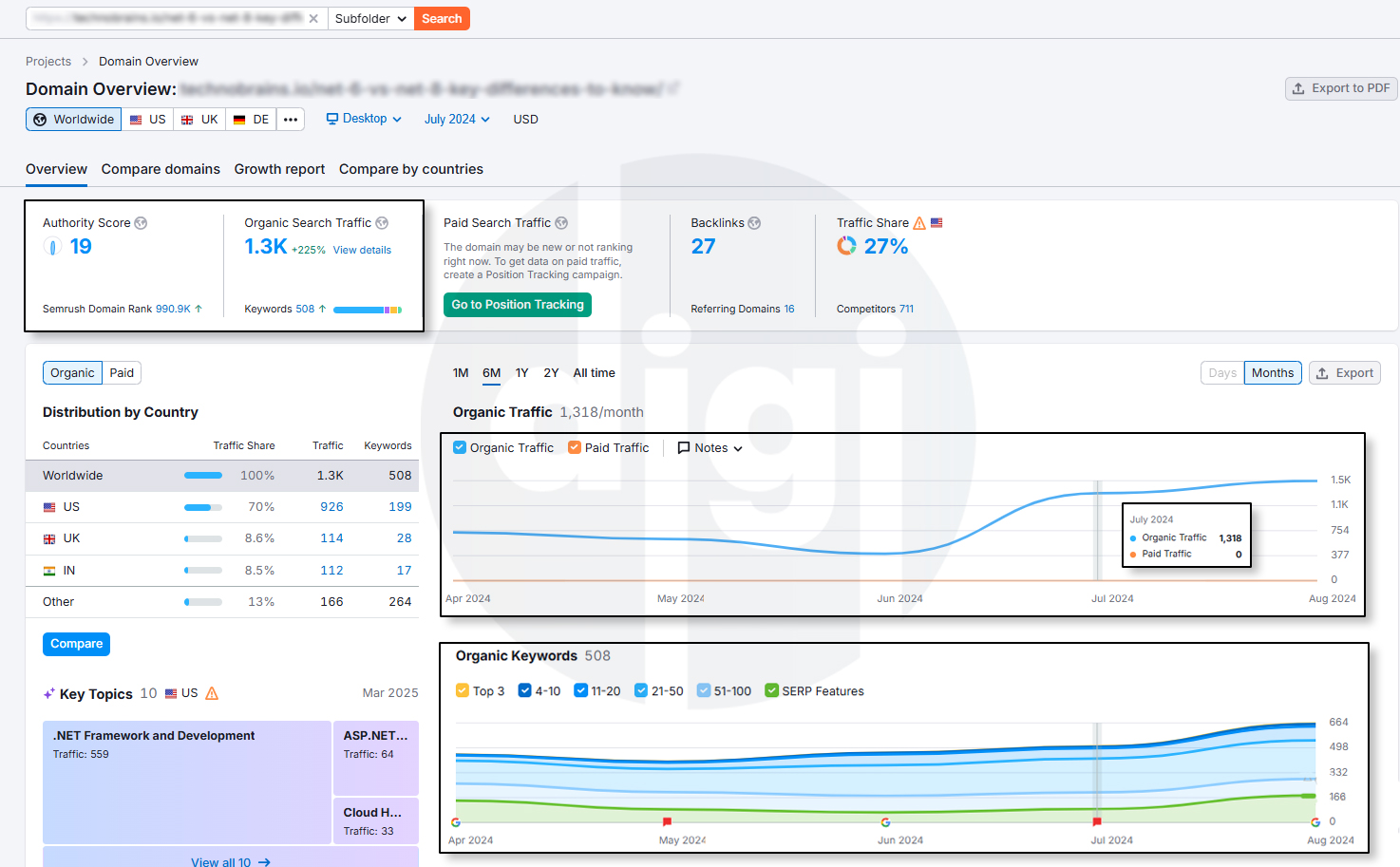Screen dimensions: 1400x867
Task: Switch distribution to Paid
Action: tap(122, 373)
